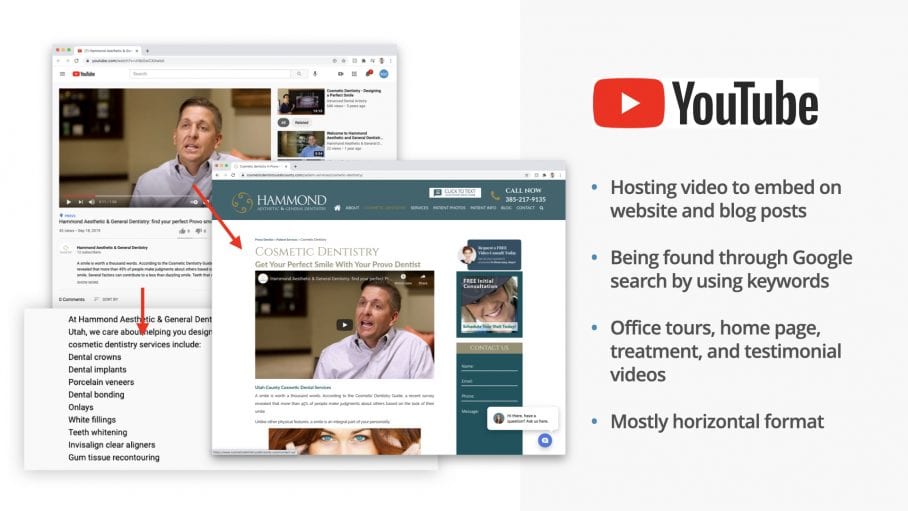Open the YouTube create video camera icon
Screen dimensions: 908x511
coord(340,74)
